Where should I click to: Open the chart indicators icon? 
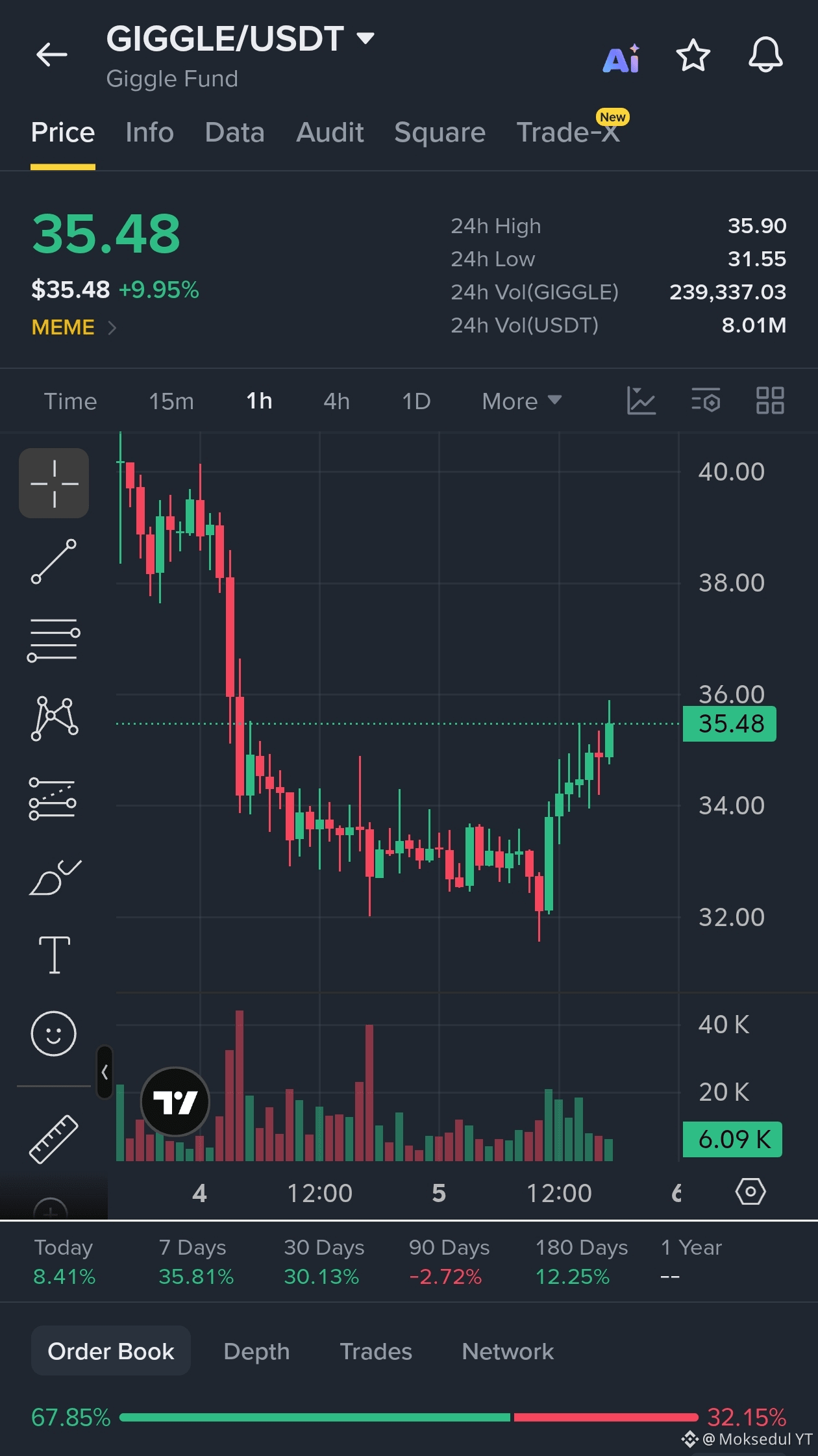[x=641, y=400]
